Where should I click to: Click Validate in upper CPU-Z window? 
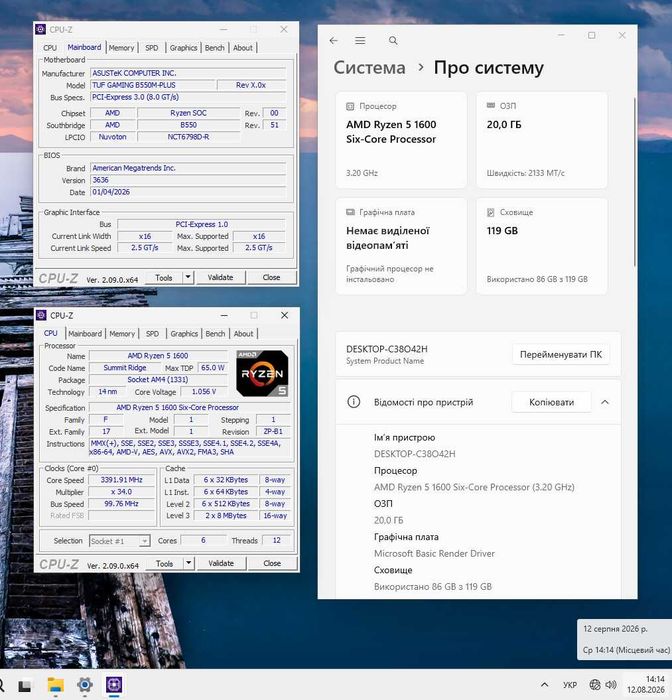(x=220, y=278)
